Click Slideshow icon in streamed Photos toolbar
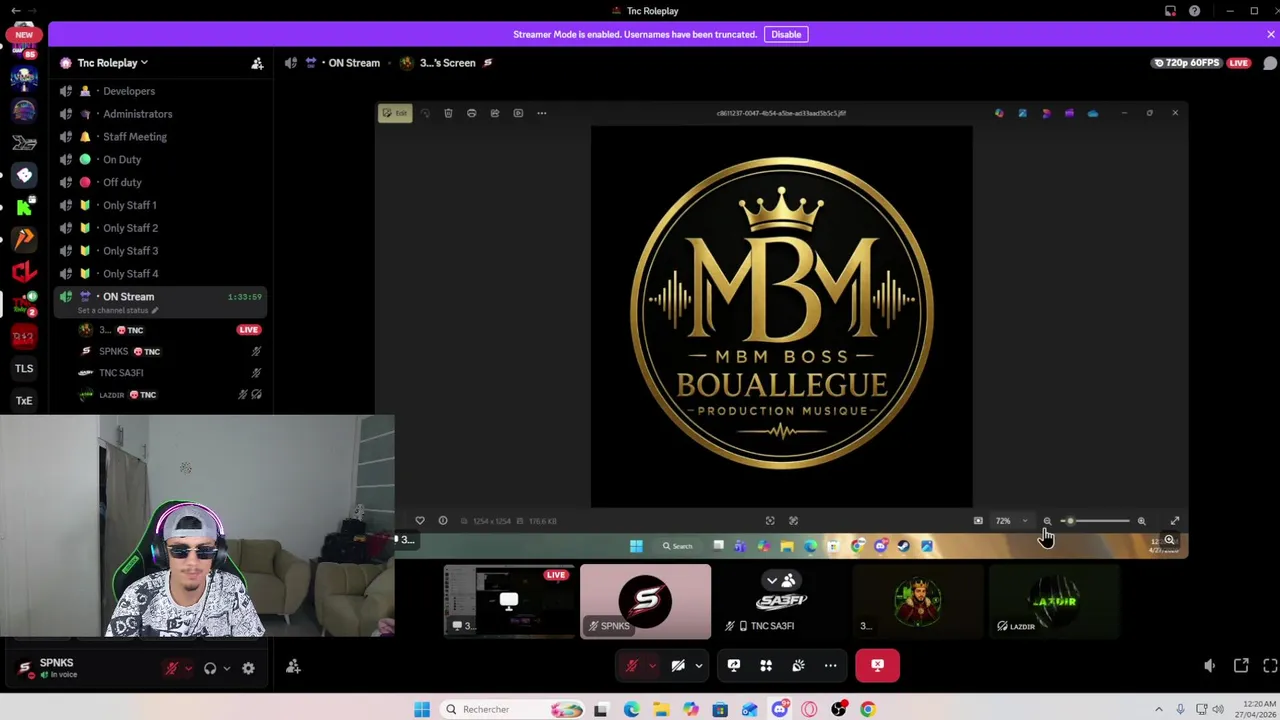Image resolution: width=1280 pixels, height=720 pixels. click(518, 113)
